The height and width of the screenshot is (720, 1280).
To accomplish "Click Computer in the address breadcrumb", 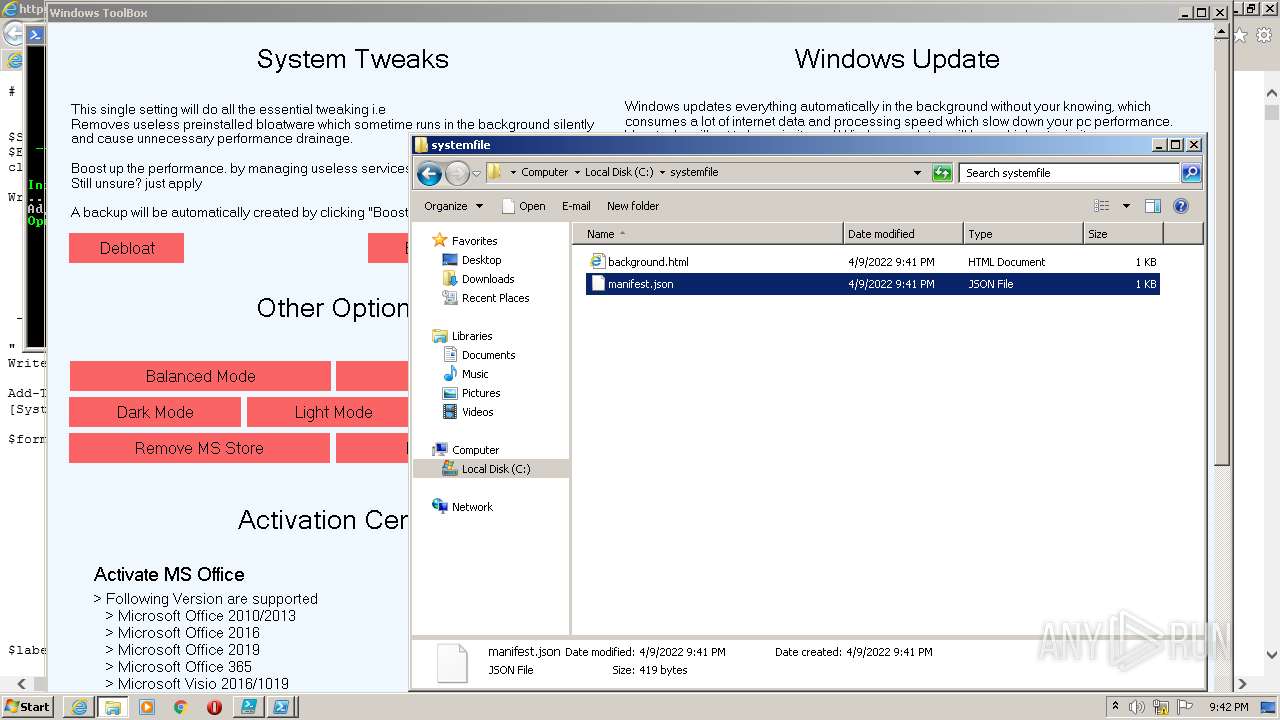I will click(544, 172).
